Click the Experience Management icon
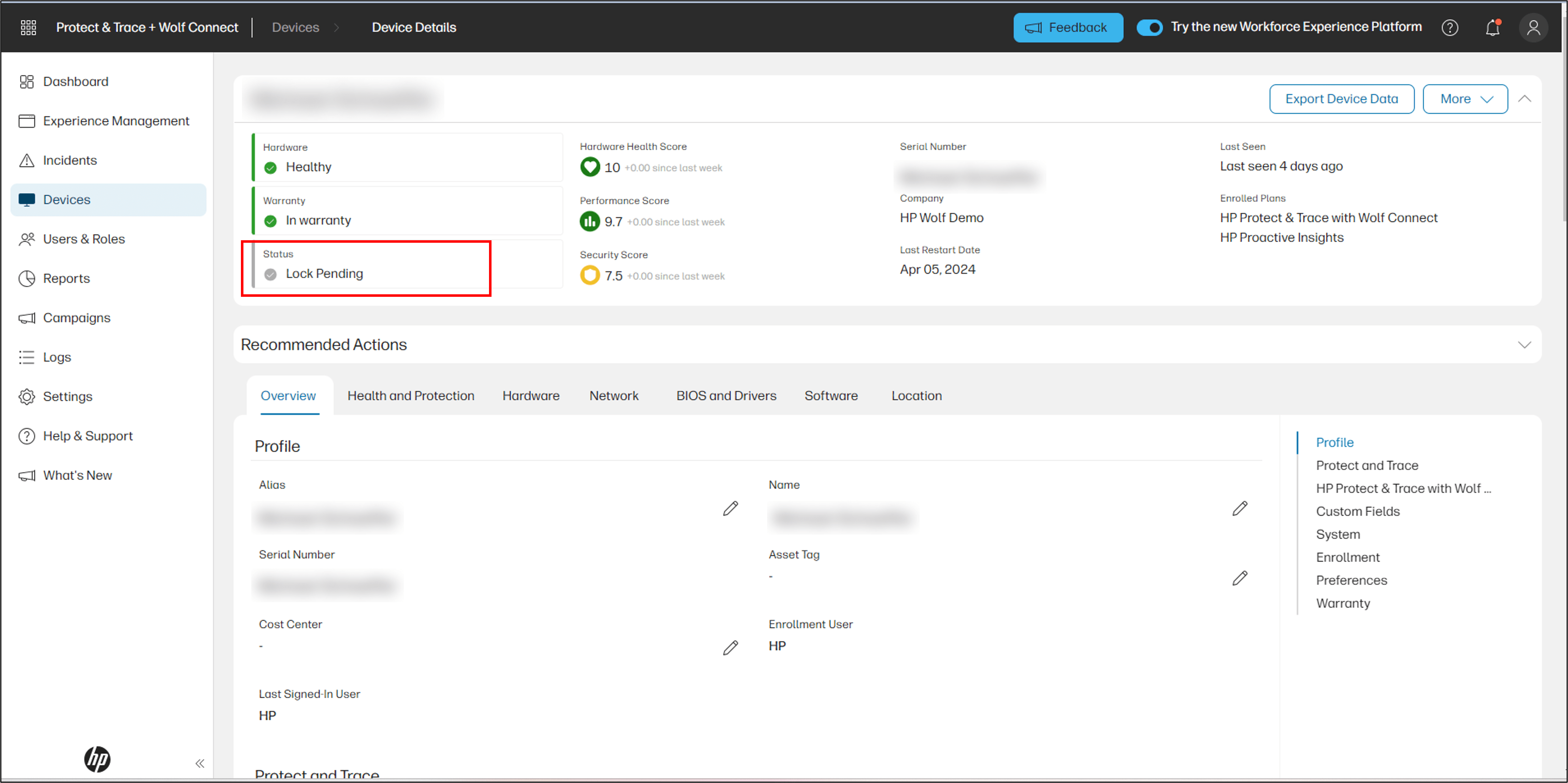1568x783 pixels. click(27, 121)
